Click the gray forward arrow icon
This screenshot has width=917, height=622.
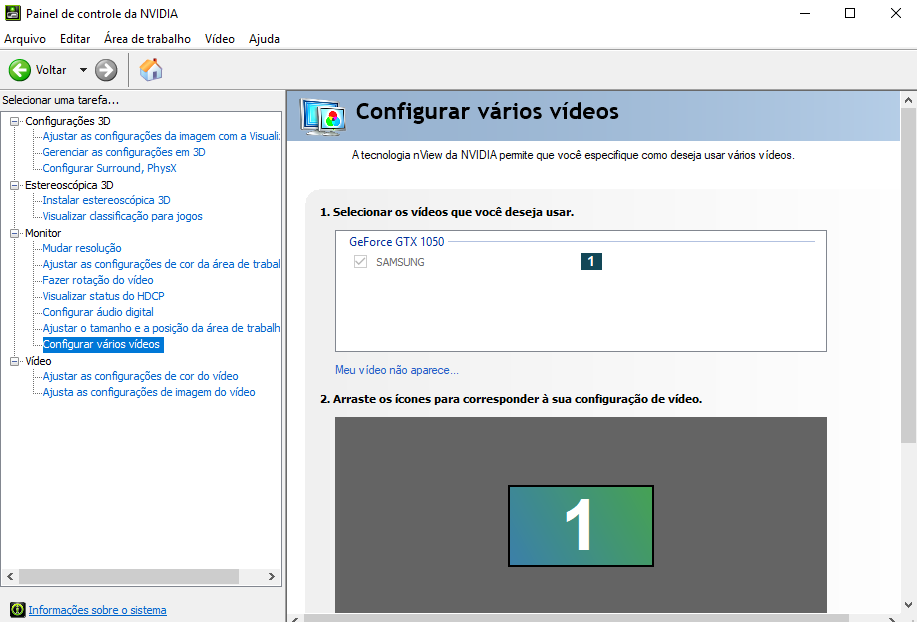106,70
